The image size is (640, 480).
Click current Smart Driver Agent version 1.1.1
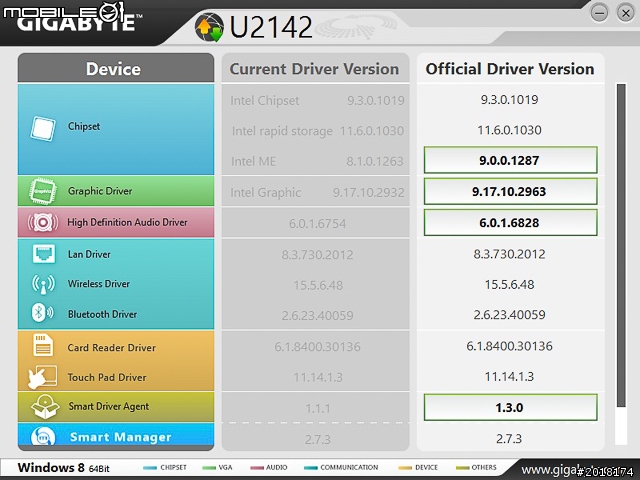click(x=318, y=408)
